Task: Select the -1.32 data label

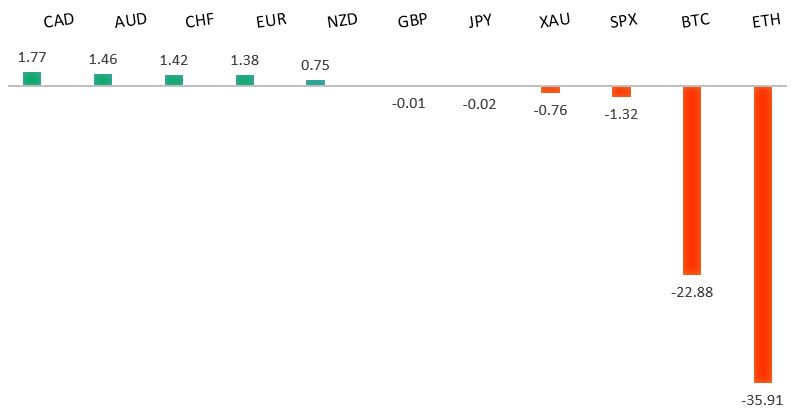Action: 621,114
